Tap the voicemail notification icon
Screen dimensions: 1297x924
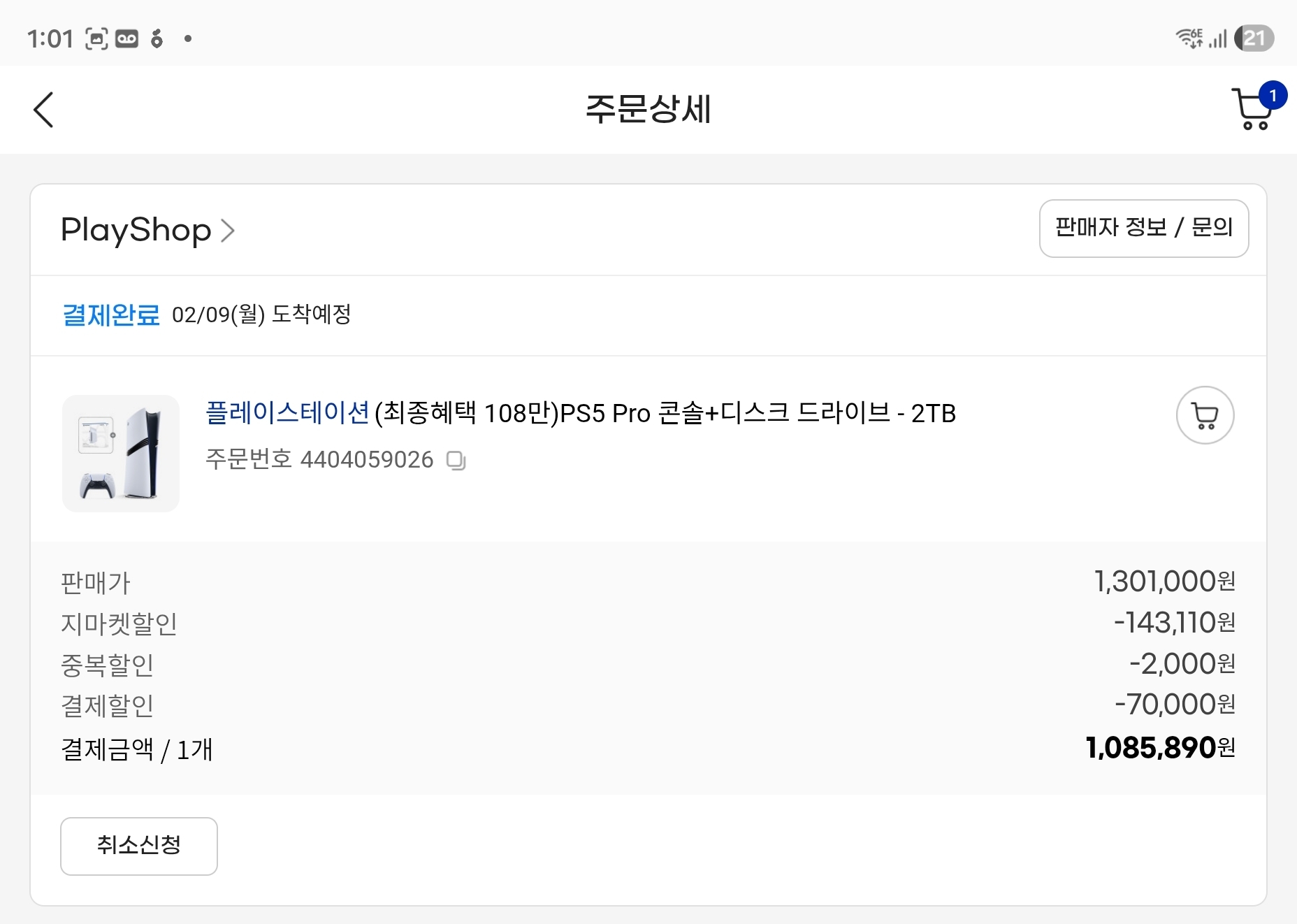coord(126,38)
